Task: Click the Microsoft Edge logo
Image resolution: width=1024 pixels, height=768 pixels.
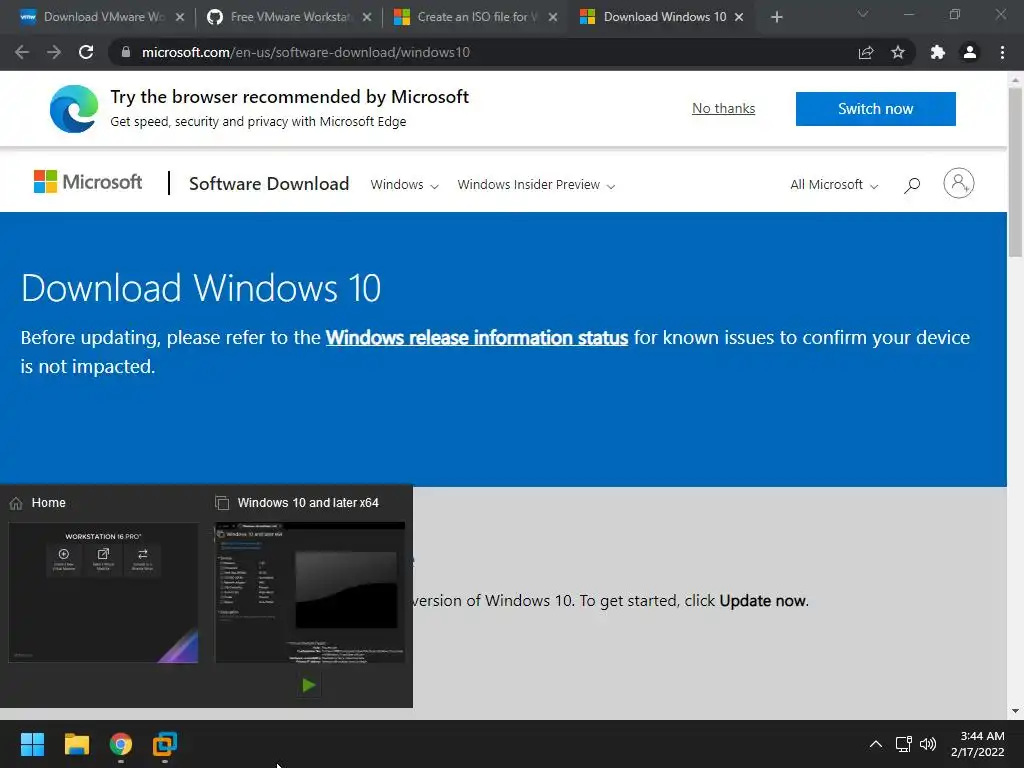Action: [x=74, y=109]
